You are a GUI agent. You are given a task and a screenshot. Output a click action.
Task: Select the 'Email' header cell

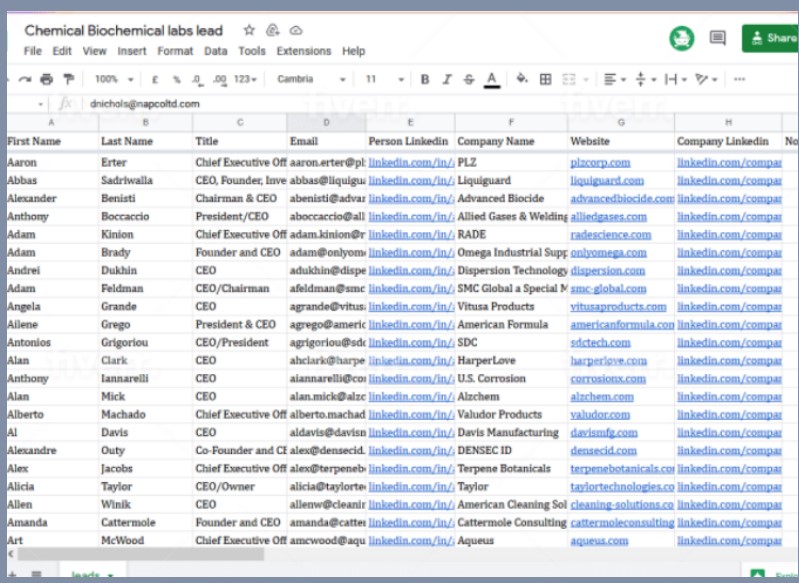pyautogui.click(x=326, y=141)
